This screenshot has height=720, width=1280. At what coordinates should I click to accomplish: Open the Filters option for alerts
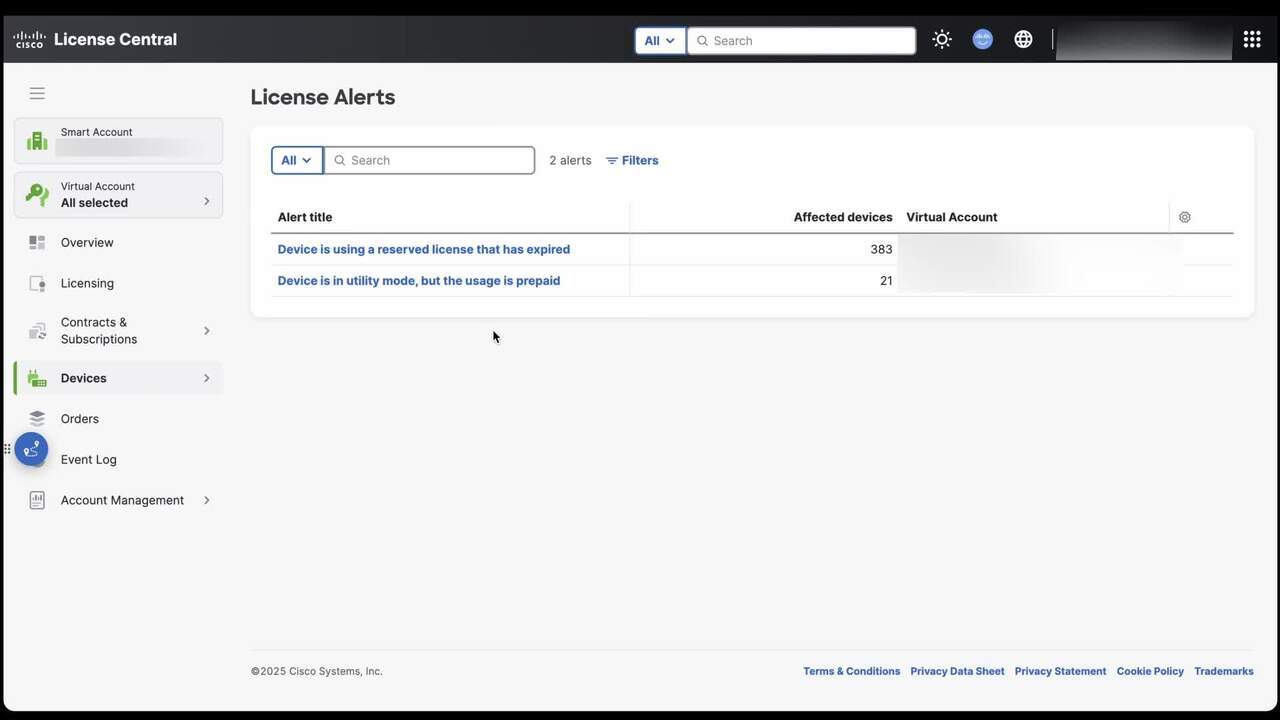632,160
